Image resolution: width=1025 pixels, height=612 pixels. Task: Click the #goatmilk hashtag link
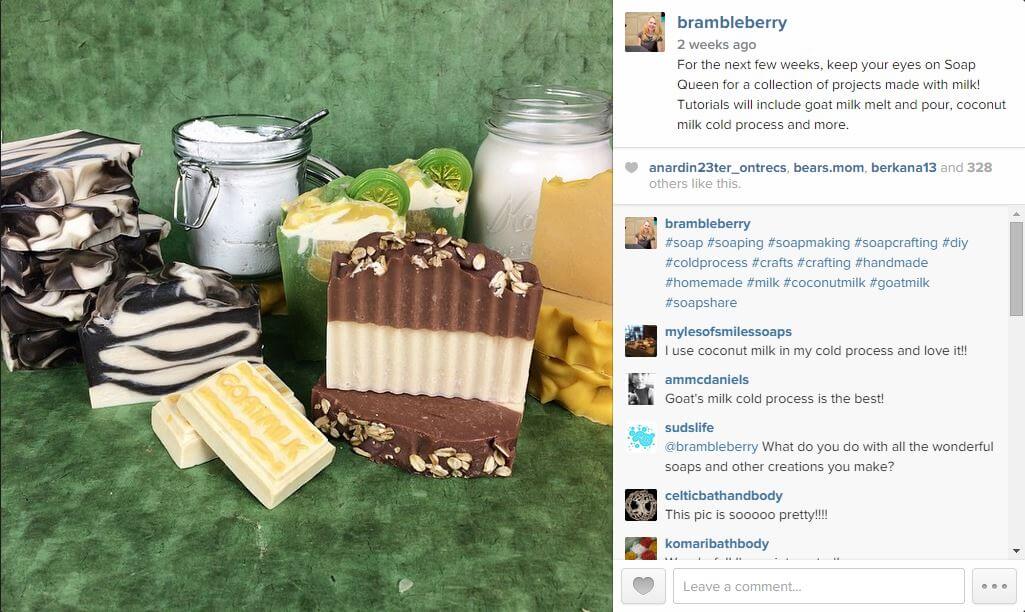point(899,282)
